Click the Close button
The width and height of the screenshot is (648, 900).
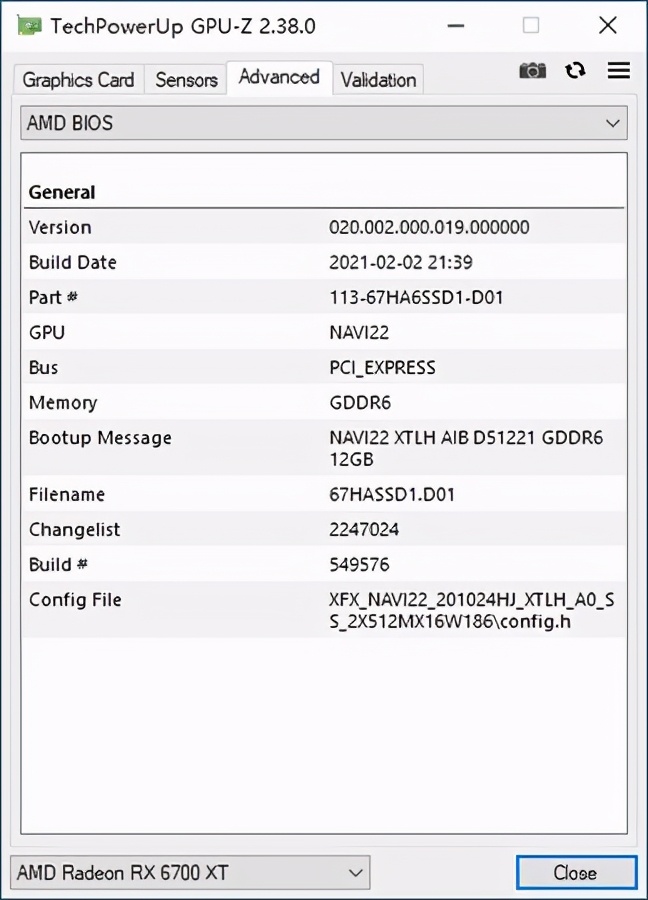(576, 873)
